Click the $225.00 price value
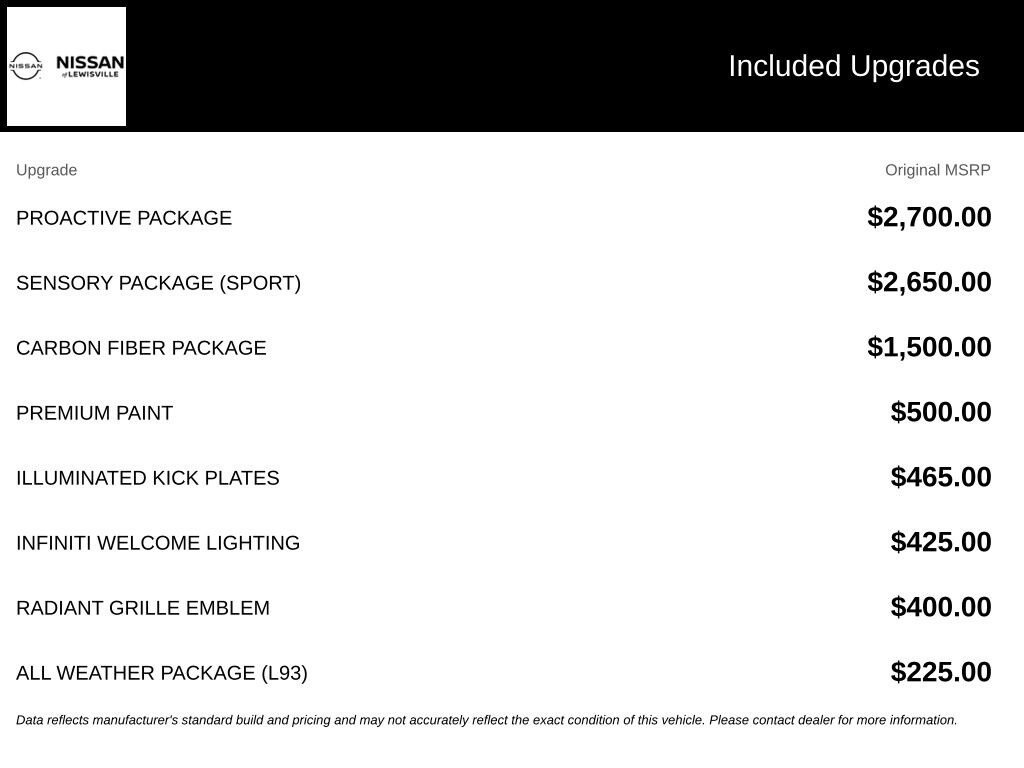The image size is (1024, 768). [940, 672]
